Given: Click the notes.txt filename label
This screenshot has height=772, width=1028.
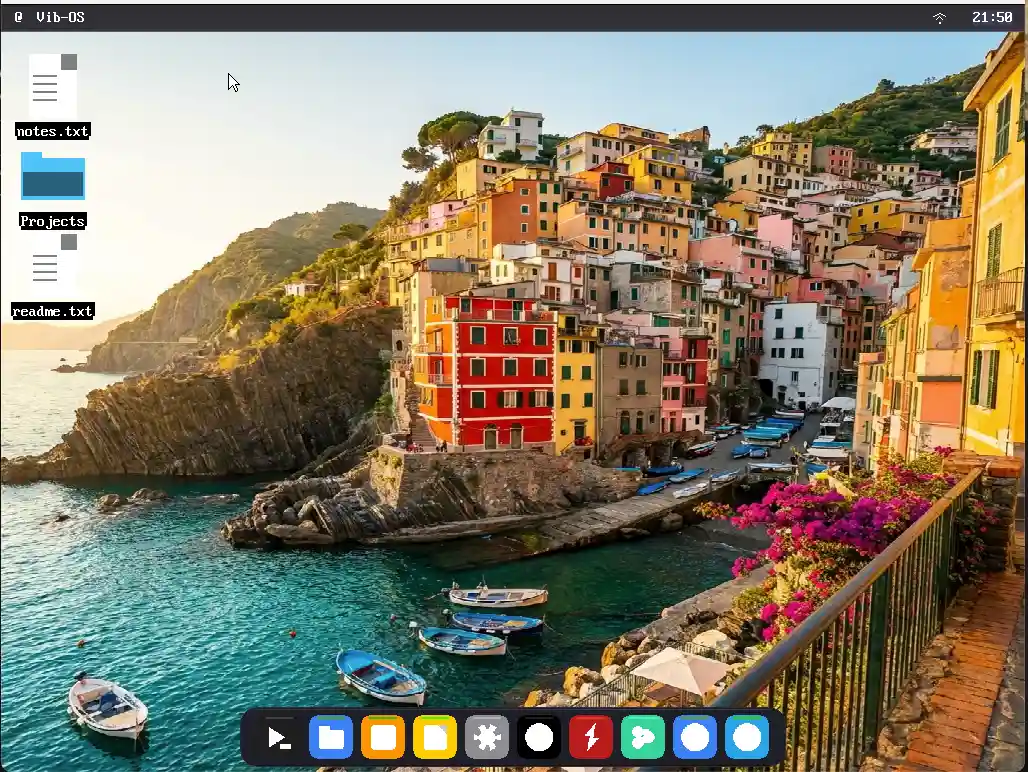Looking at the screenshot, I should coord(52,130).
